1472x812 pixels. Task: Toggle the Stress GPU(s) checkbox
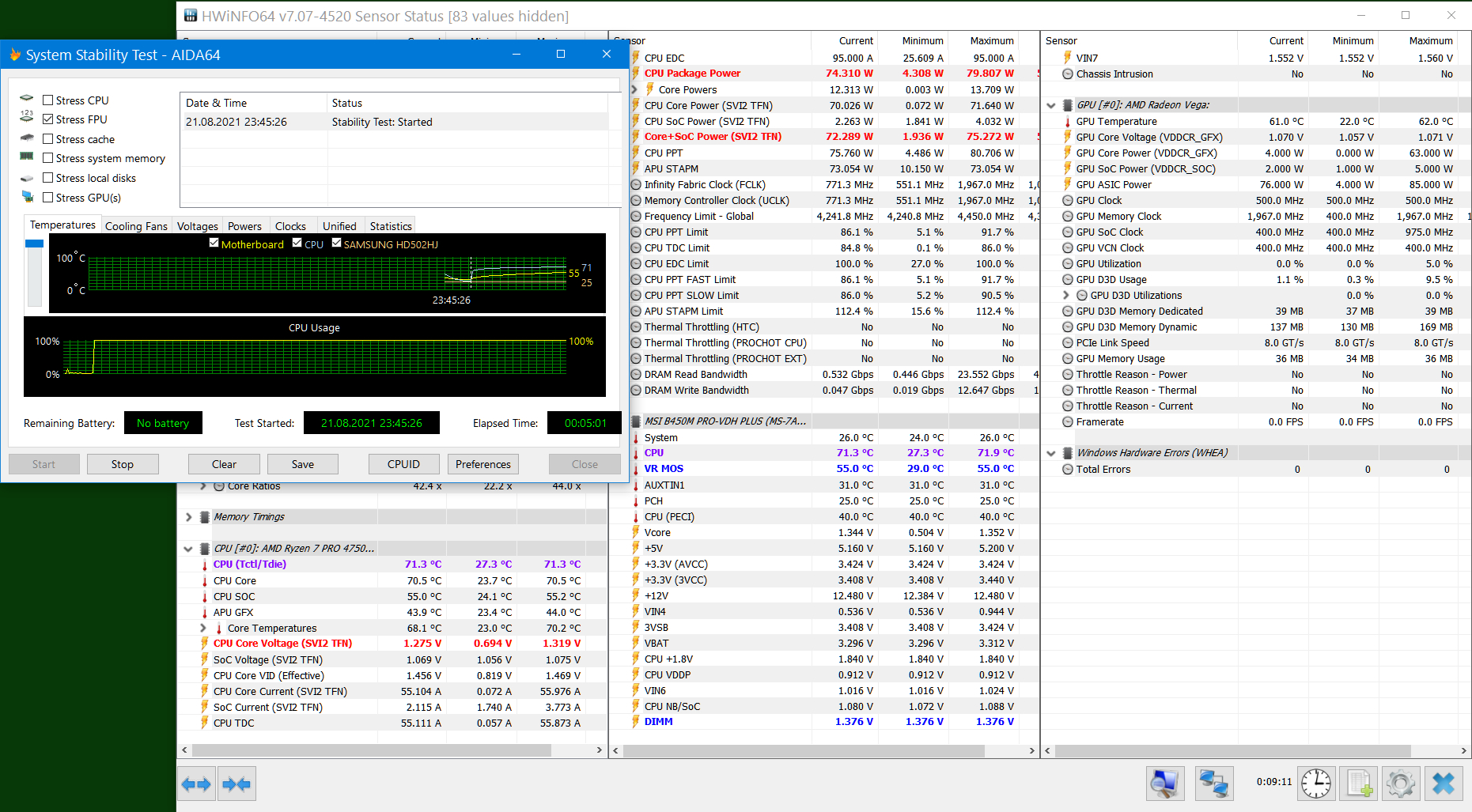pos(48,198)
